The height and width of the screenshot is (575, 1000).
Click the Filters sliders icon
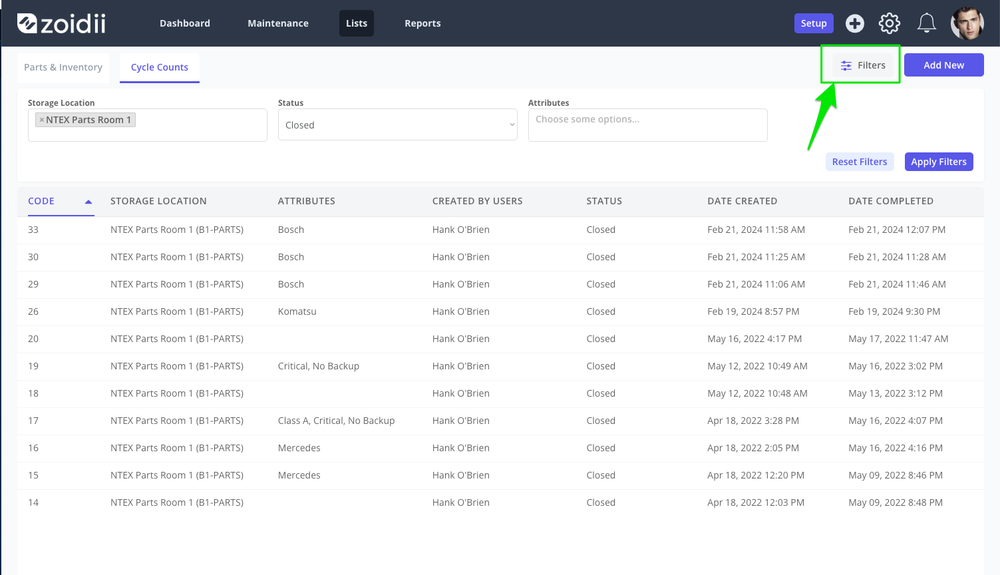846,66
